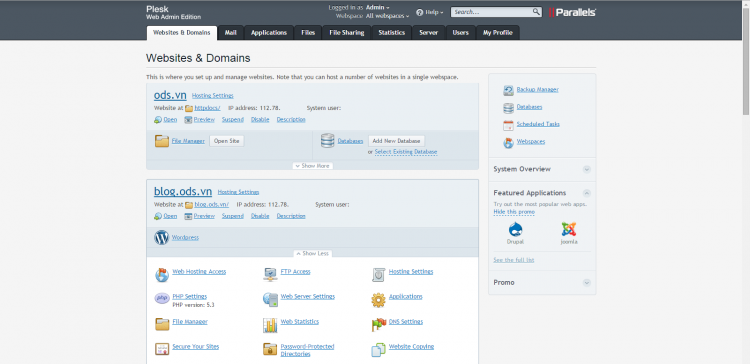Viewport: 750px width, 364px height.
Task: Click the Password-Protected Directories folder icon
Action: [270, 349]
